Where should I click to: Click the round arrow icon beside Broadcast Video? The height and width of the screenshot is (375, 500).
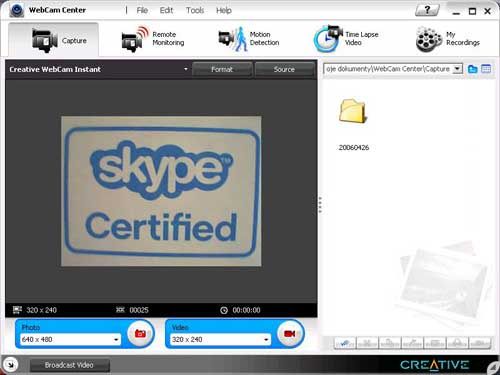pos(10,365)
